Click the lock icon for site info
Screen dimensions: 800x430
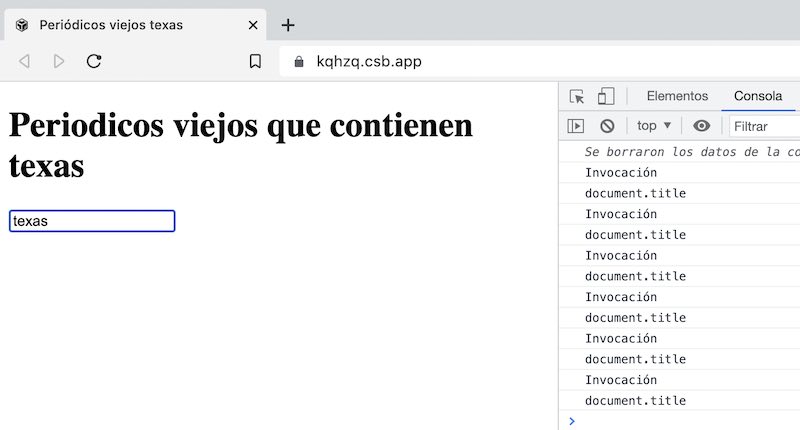[298, 62]
